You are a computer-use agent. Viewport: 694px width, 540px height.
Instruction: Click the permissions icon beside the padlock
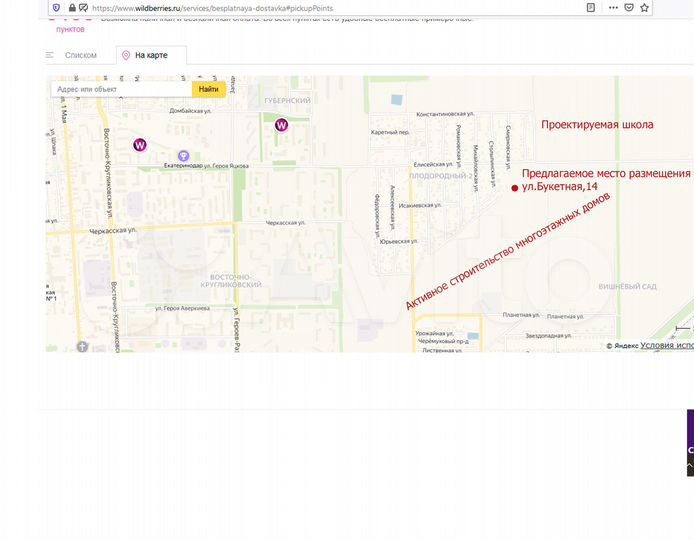tap(83, 7)
